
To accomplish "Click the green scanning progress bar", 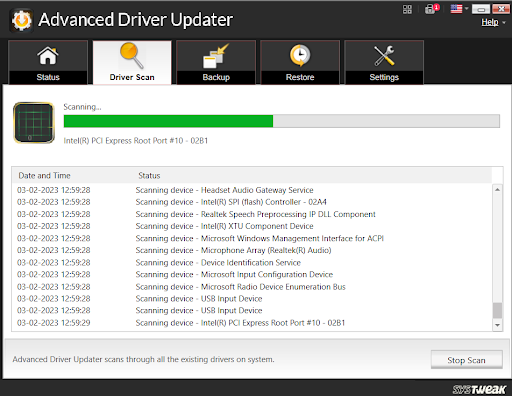I will coord(282,121).
